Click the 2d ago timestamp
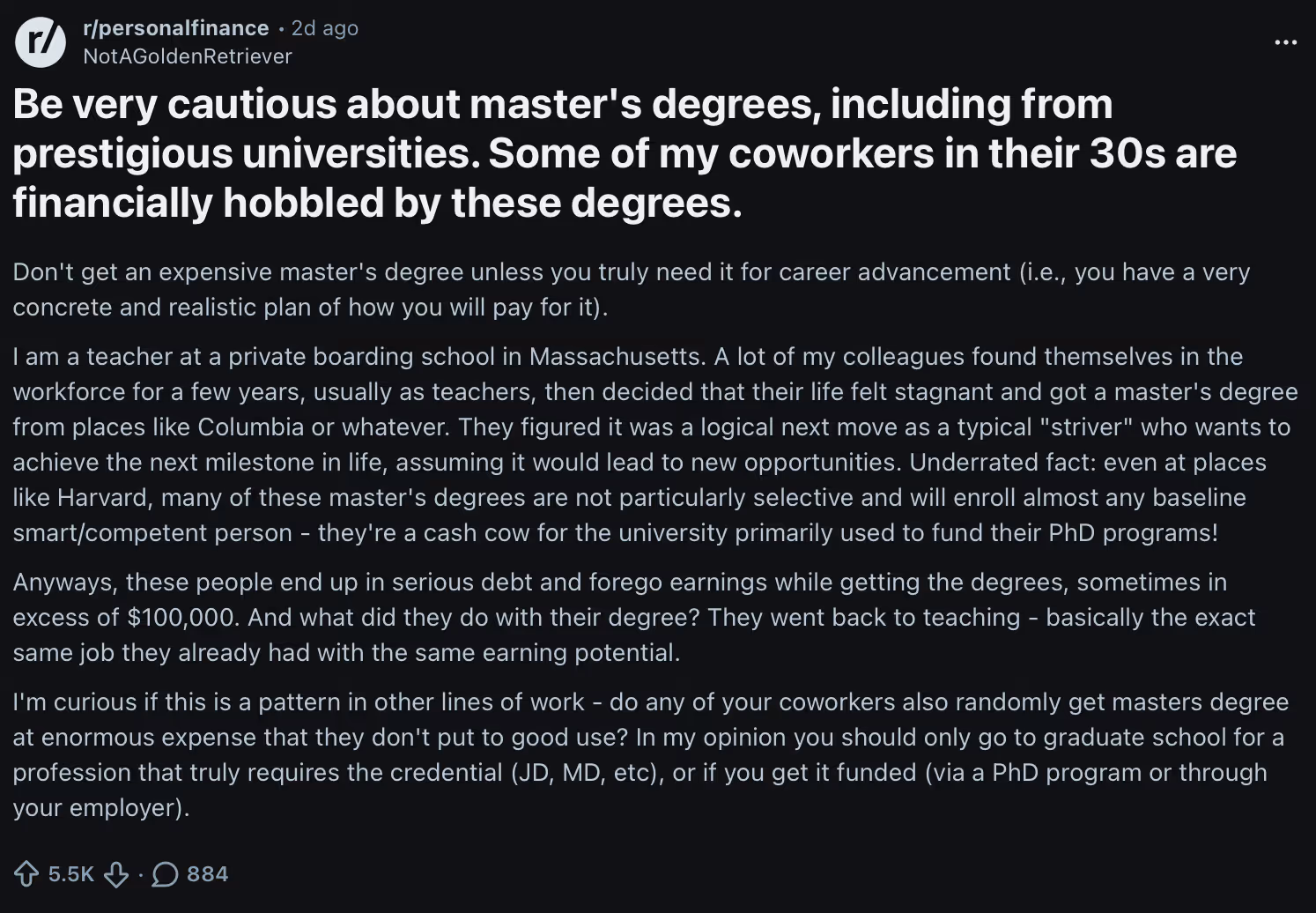Viewport: 1316px width, 913px height. coord(323,27)
